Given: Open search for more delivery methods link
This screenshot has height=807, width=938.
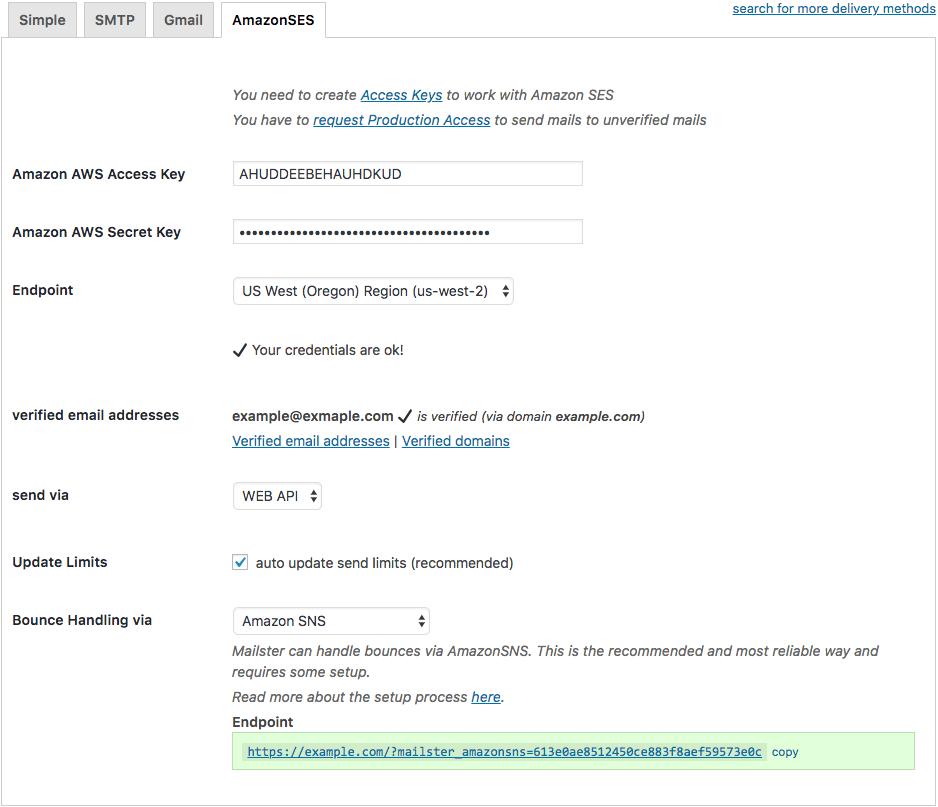Looking at the screenshot, I should [x=834, y=8].
